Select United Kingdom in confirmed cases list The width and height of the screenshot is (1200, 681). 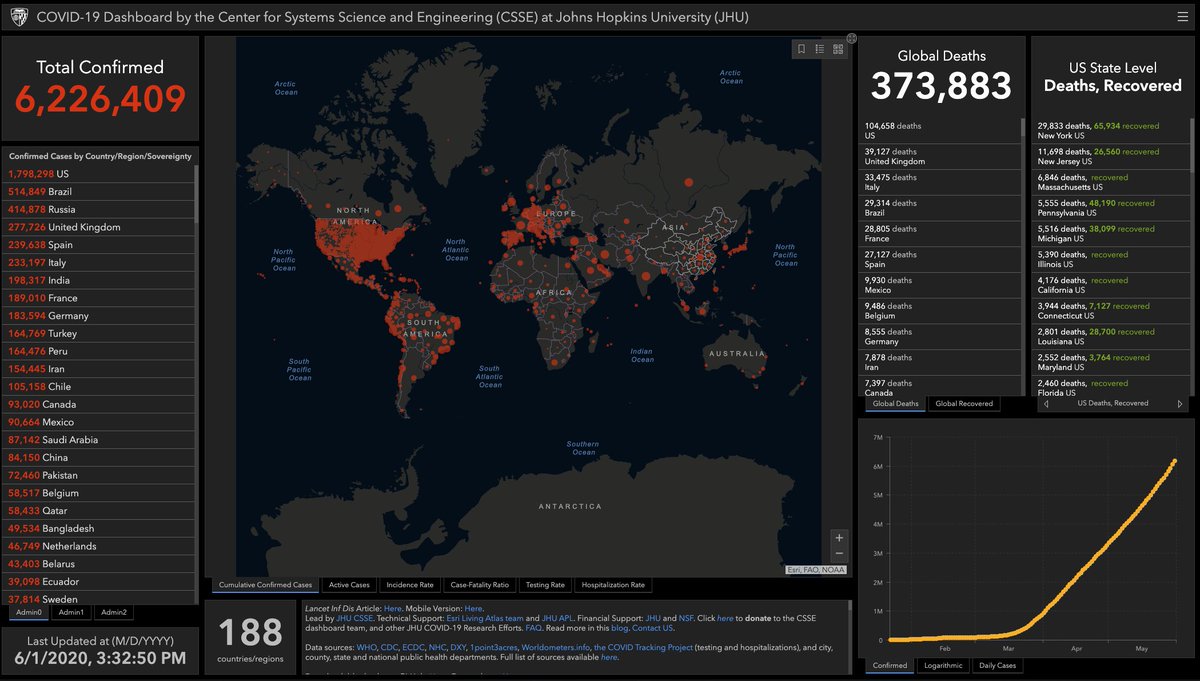(98, 227)
